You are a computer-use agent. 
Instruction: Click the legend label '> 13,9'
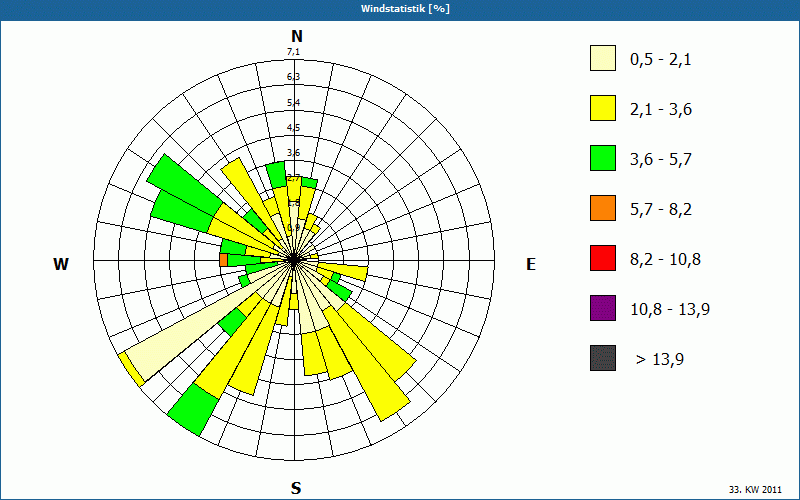coord(660,360)
